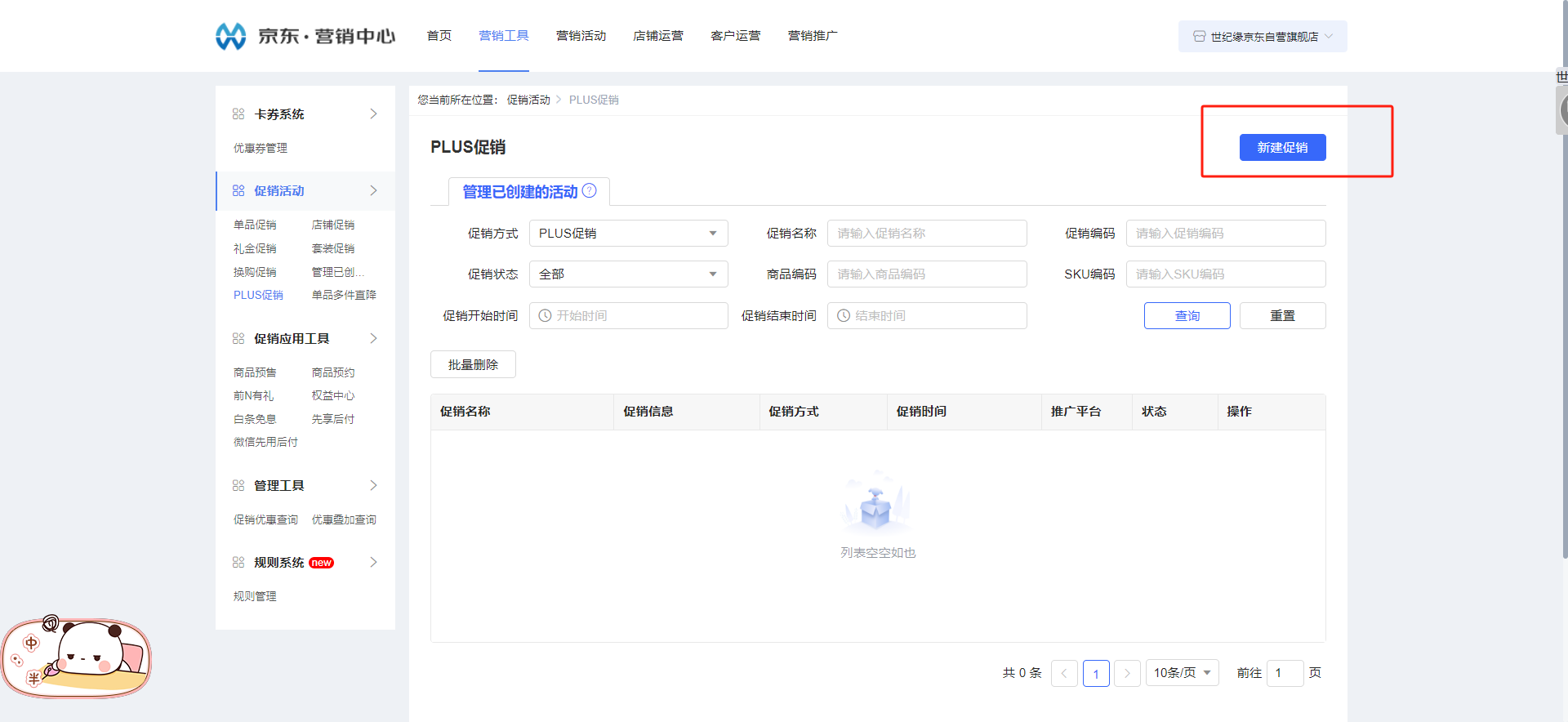
Task: Open the 10条/页 page size dropdown
Action: 1182,673
